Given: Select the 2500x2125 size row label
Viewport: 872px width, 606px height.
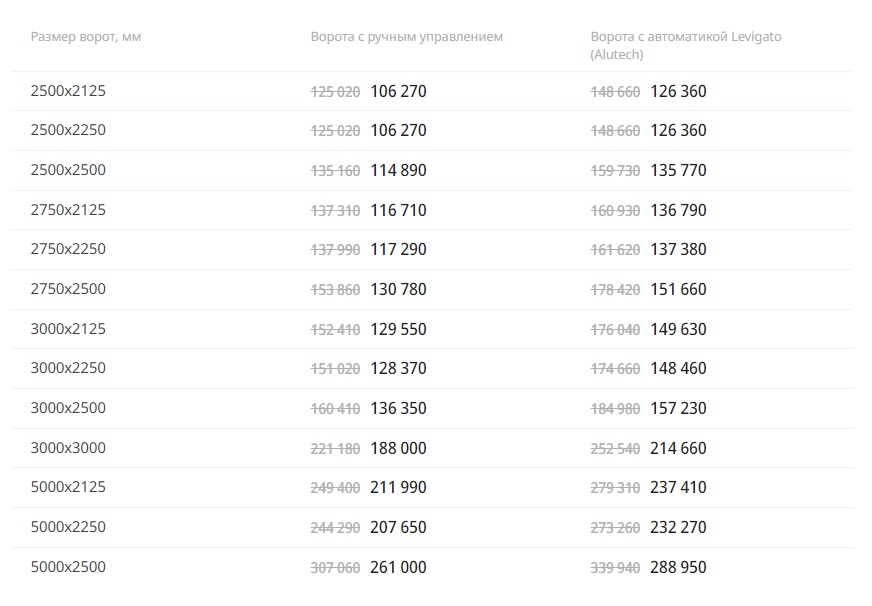Looking at the screenshot, I should pos(68,91).
